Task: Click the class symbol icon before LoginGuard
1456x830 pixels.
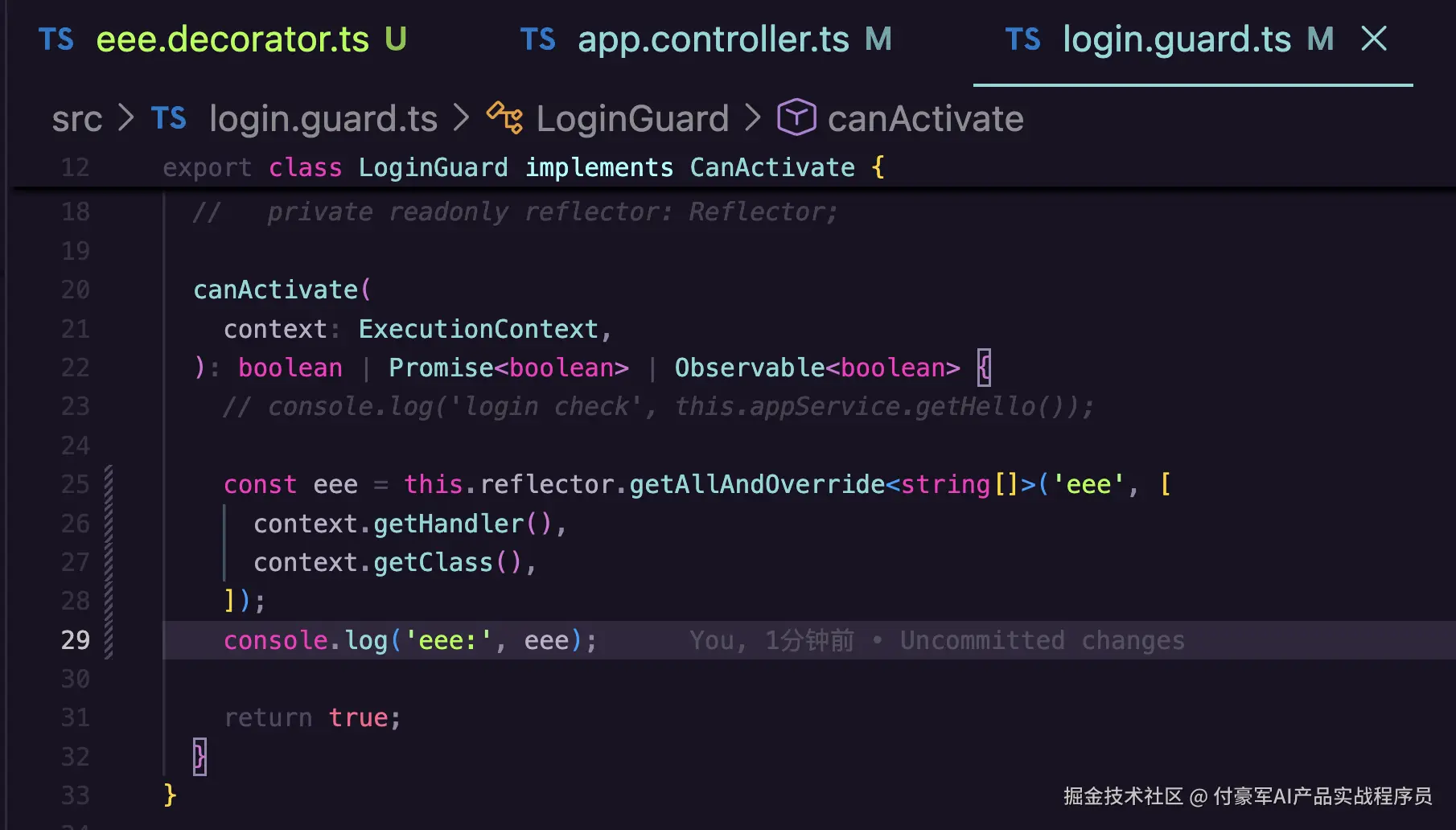Action: coord(504,117)
